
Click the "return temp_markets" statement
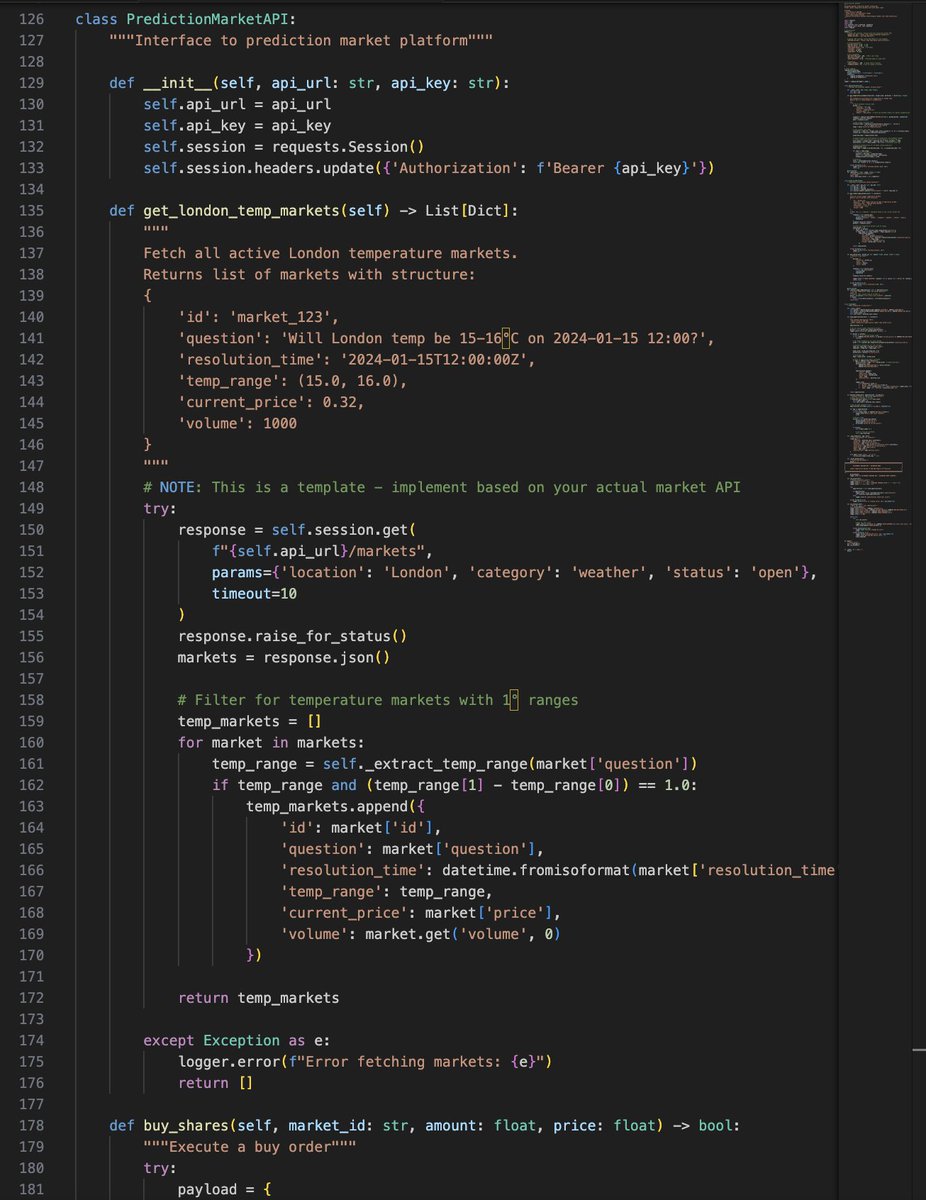[x=258, y=998]
